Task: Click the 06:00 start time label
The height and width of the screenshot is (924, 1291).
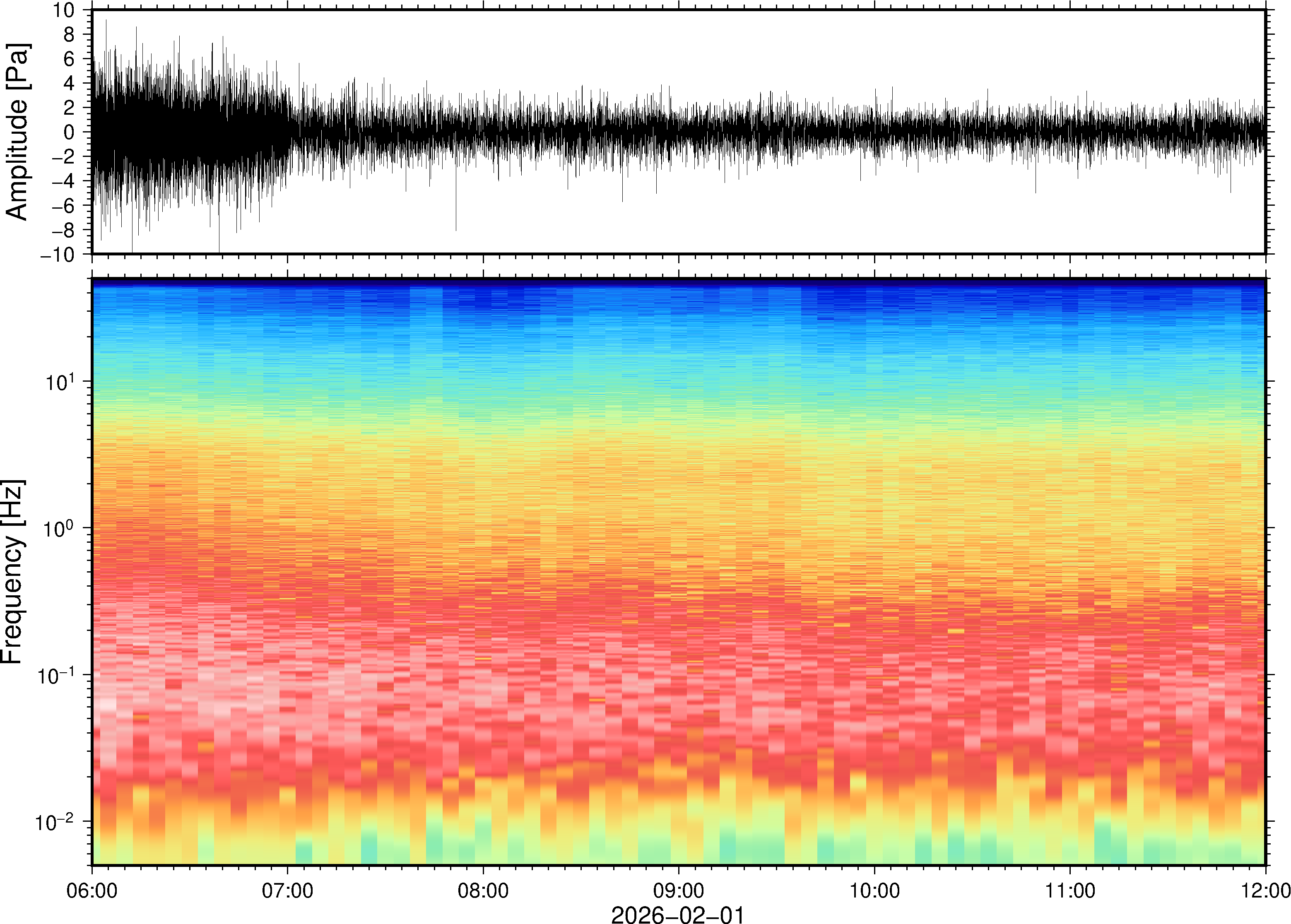Action: (92, 890)
